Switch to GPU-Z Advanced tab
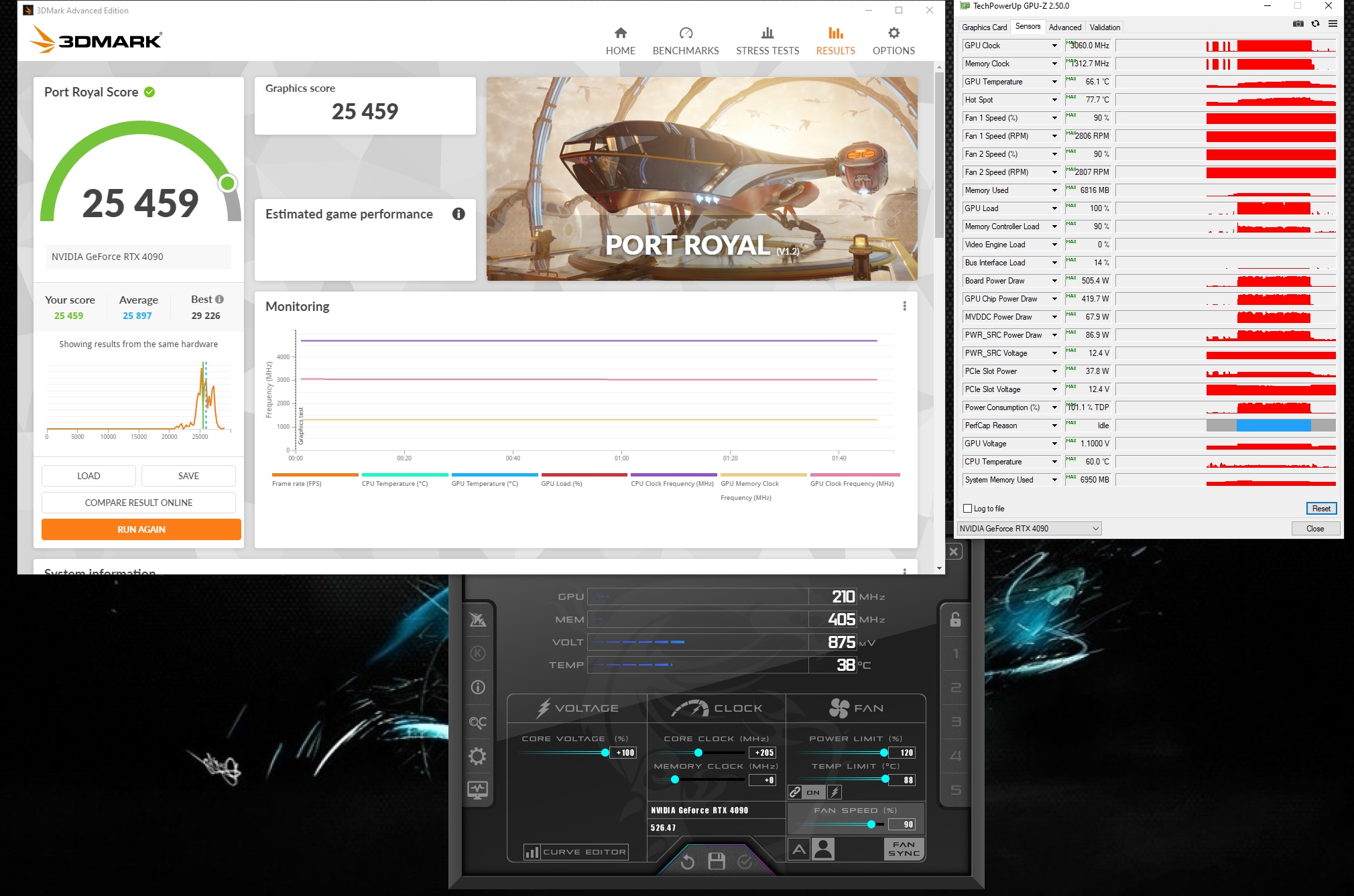This screenshot has width=1354, height=896. point(1064,27)
